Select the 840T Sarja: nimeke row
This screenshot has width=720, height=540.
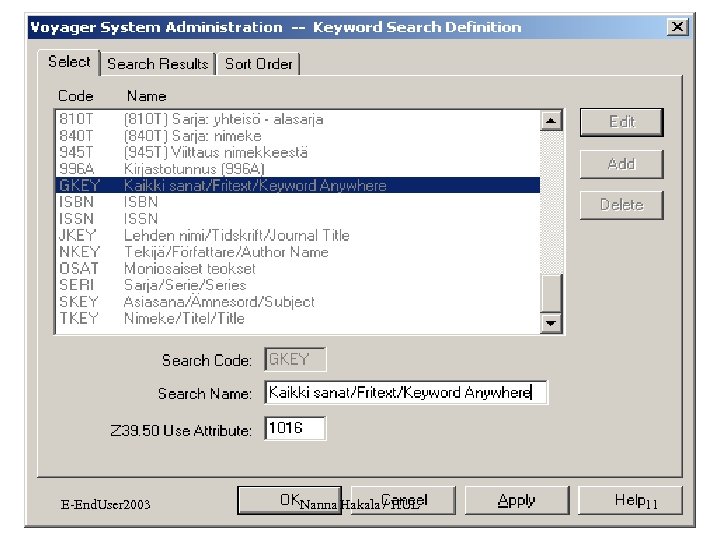coord(298,136)
